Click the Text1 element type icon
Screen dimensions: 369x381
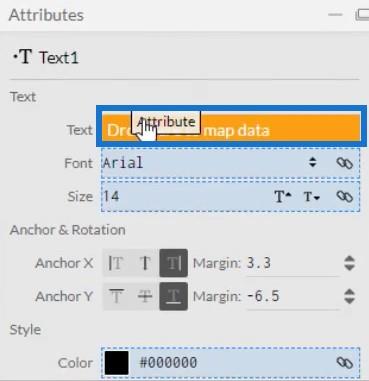pyautogui.click(x=22, y=57)
